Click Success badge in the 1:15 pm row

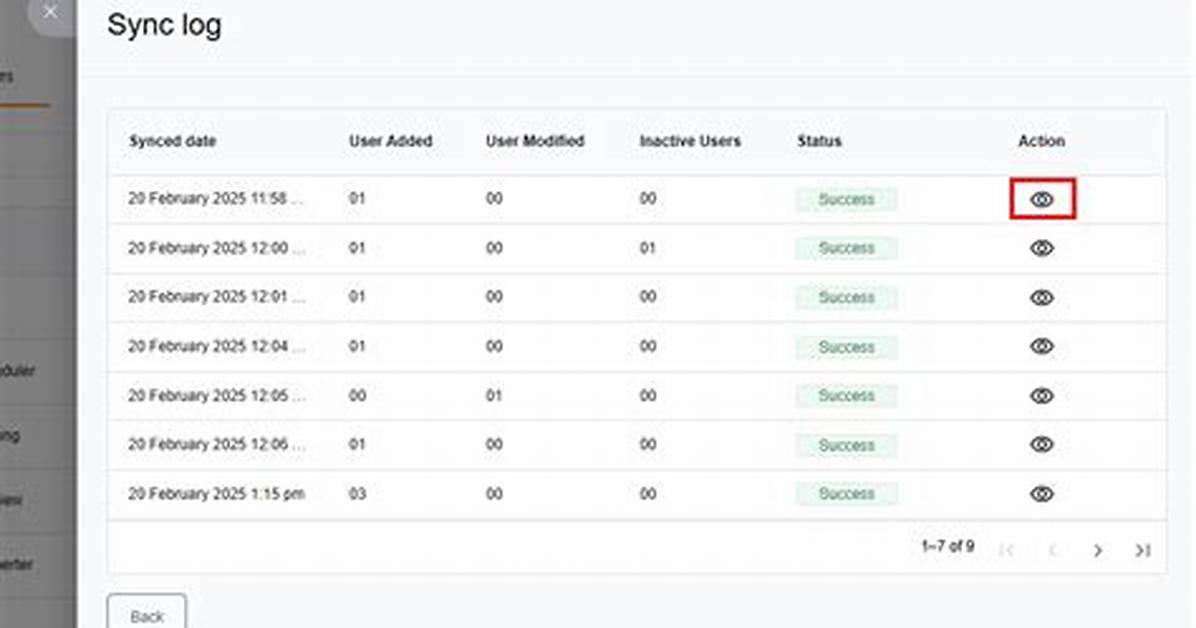(847, 494)
